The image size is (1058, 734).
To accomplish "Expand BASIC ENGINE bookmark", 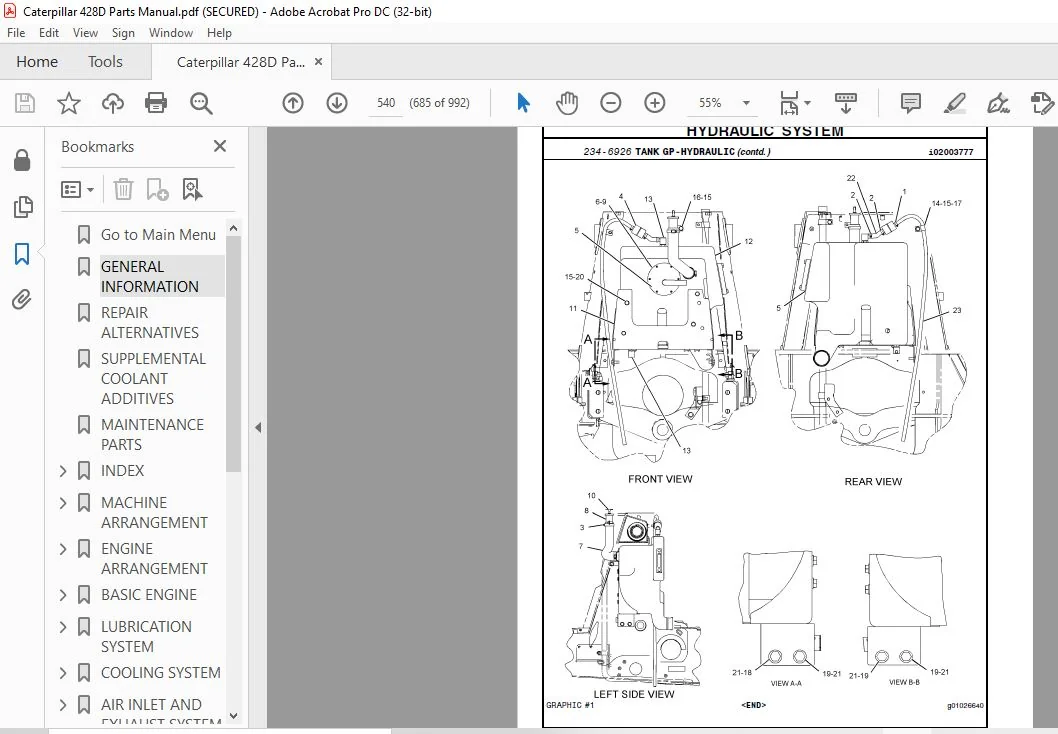I will [x=63, y=595].
